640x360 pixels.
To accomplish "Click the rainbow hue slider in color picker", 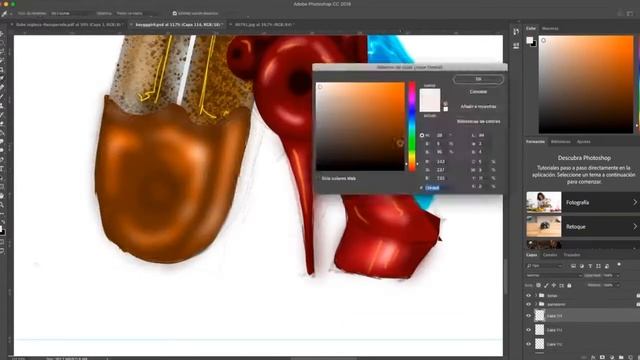I will [412, 127].
